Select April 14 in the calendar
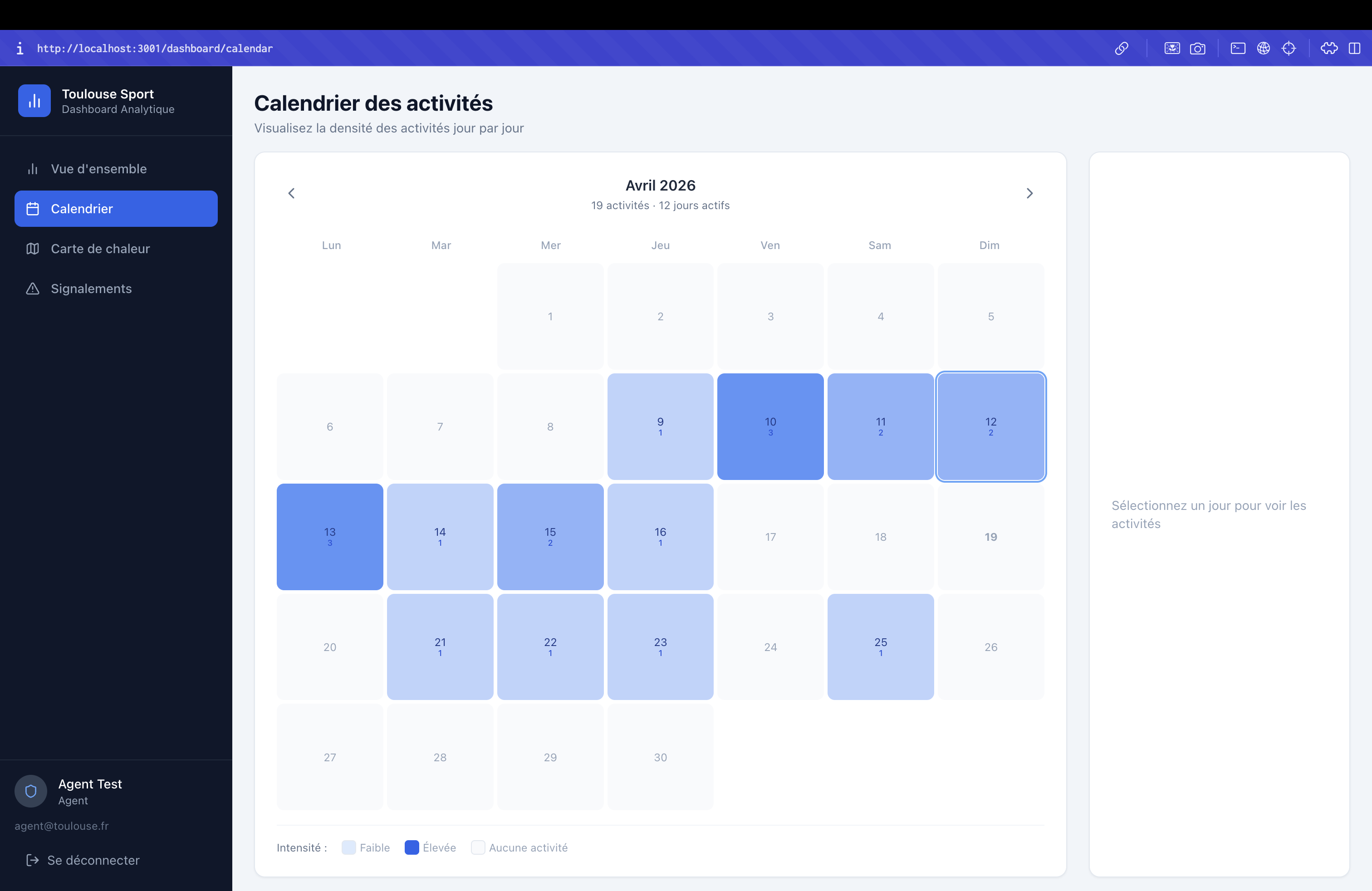 pyautogui.click(x=440, y=537)
